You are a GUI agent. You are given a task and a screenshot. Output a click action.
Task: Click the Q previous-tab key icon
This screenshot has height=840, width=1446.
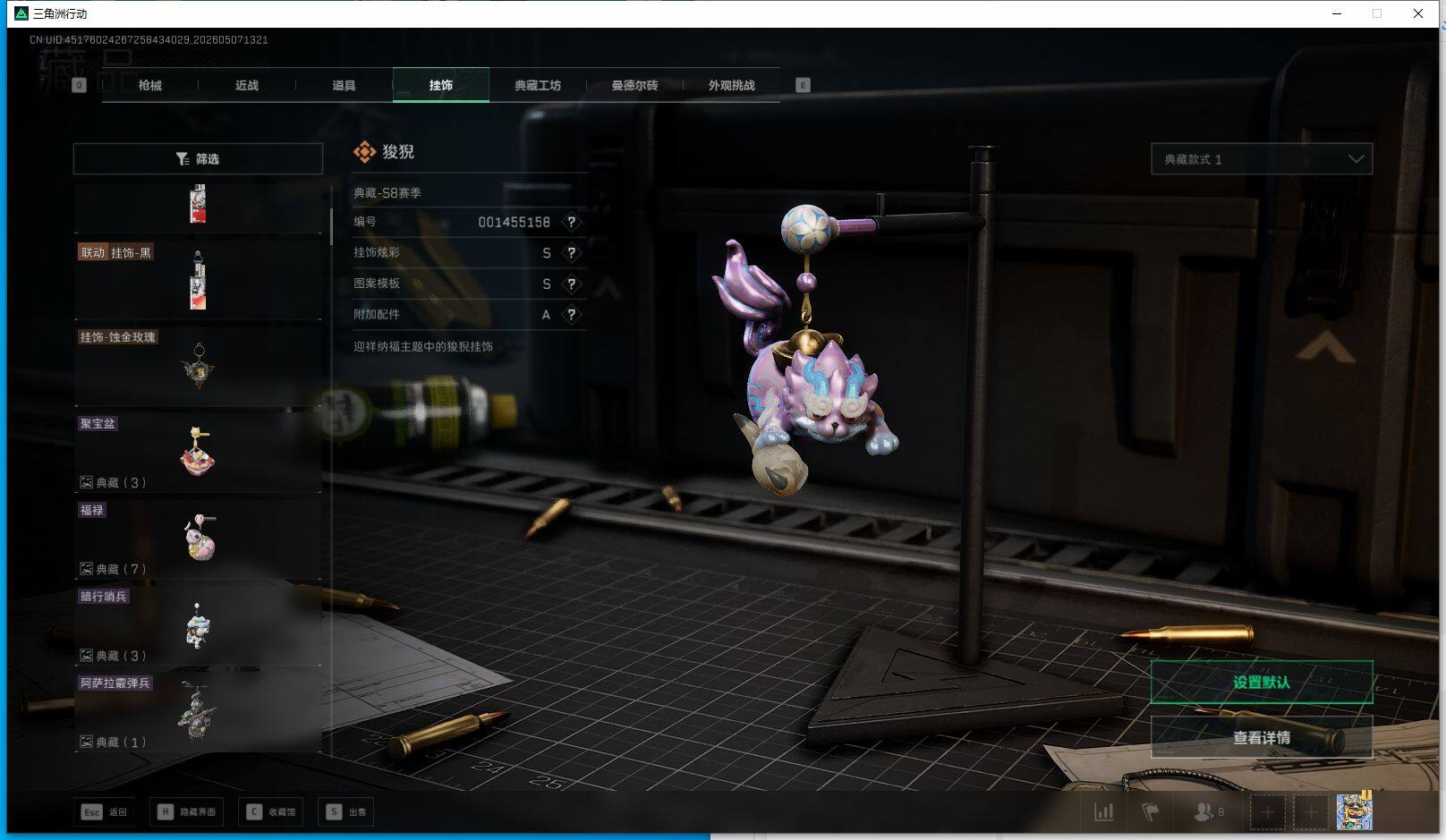(80, 85)
